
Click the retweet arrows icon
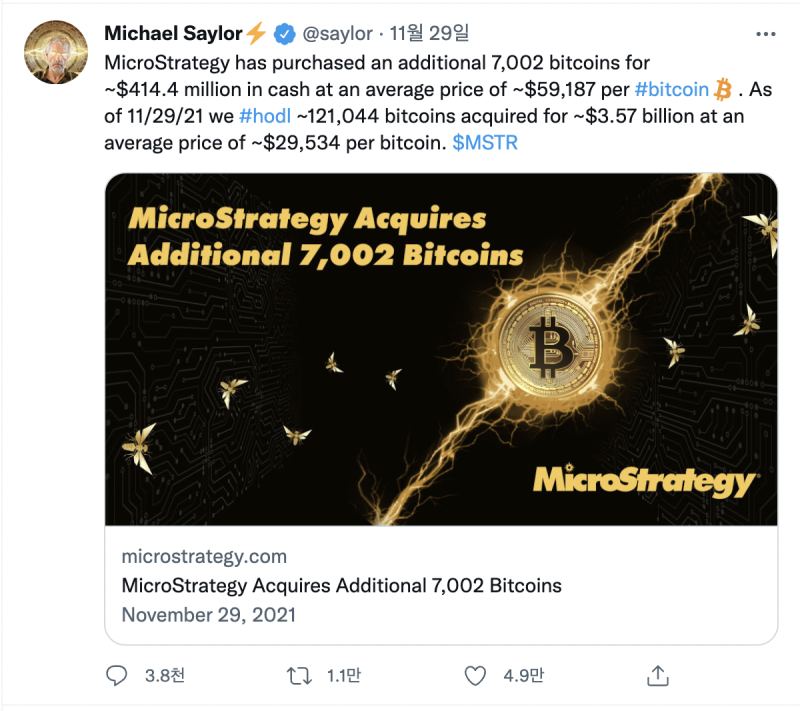click(x=299, y=676)
